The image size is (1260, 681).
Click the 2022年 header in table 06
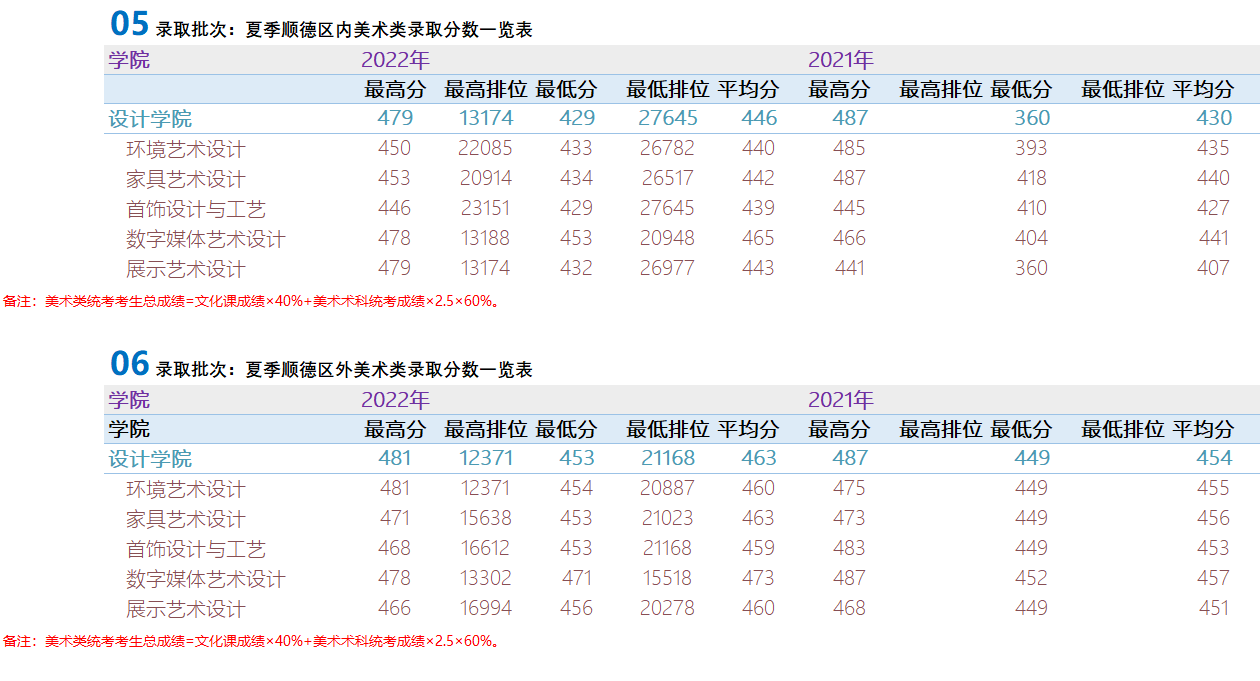(x=395, y=400)
